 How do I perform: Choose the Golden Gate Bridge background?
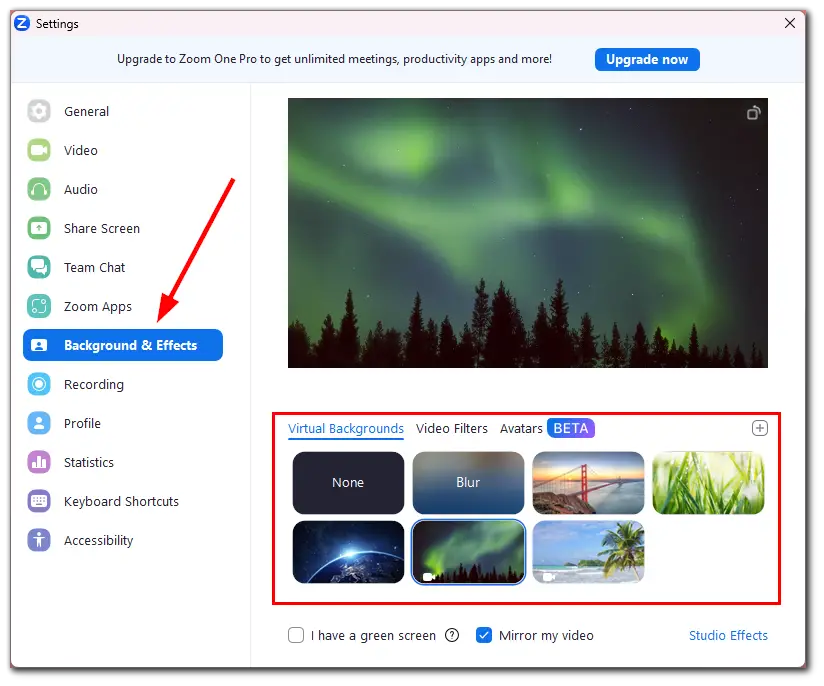pos(588,483)
